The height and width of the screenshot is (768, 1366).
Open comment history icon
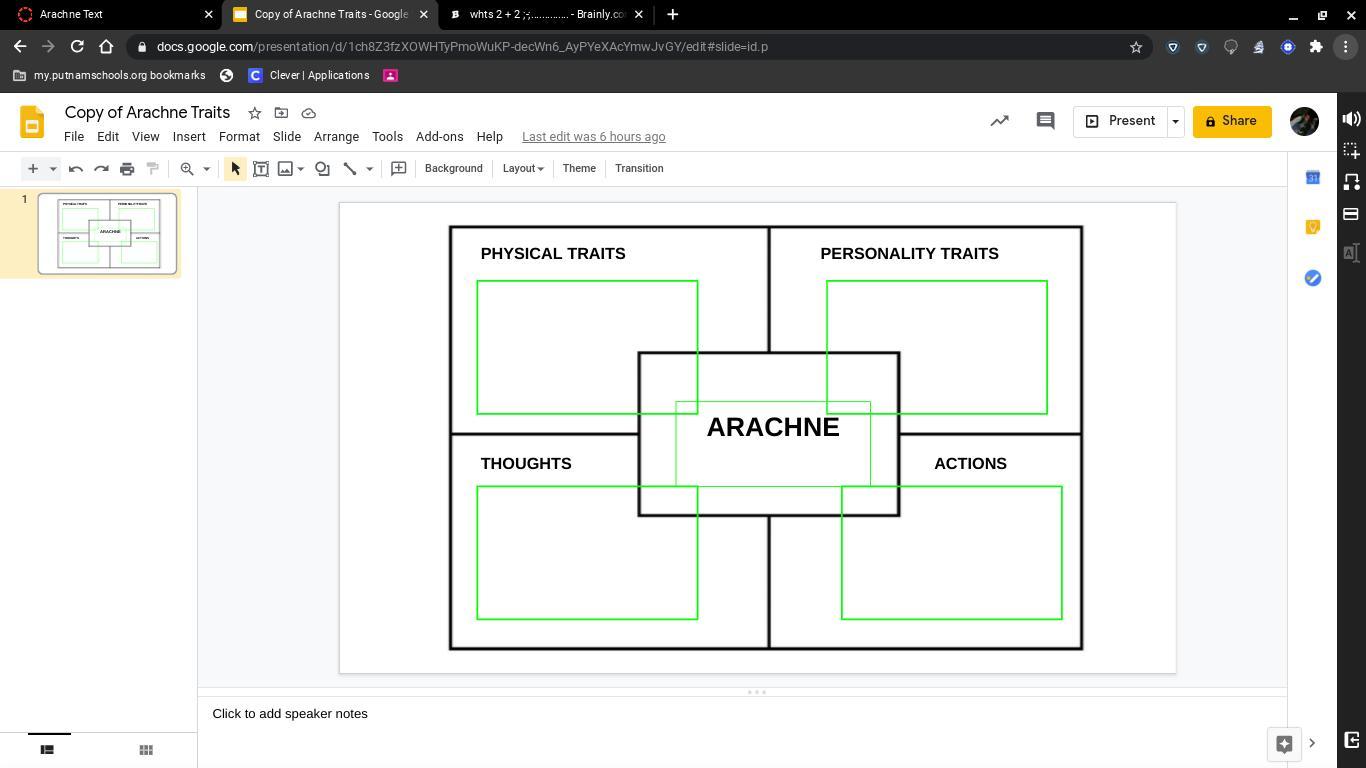(x=1045, y=121)
